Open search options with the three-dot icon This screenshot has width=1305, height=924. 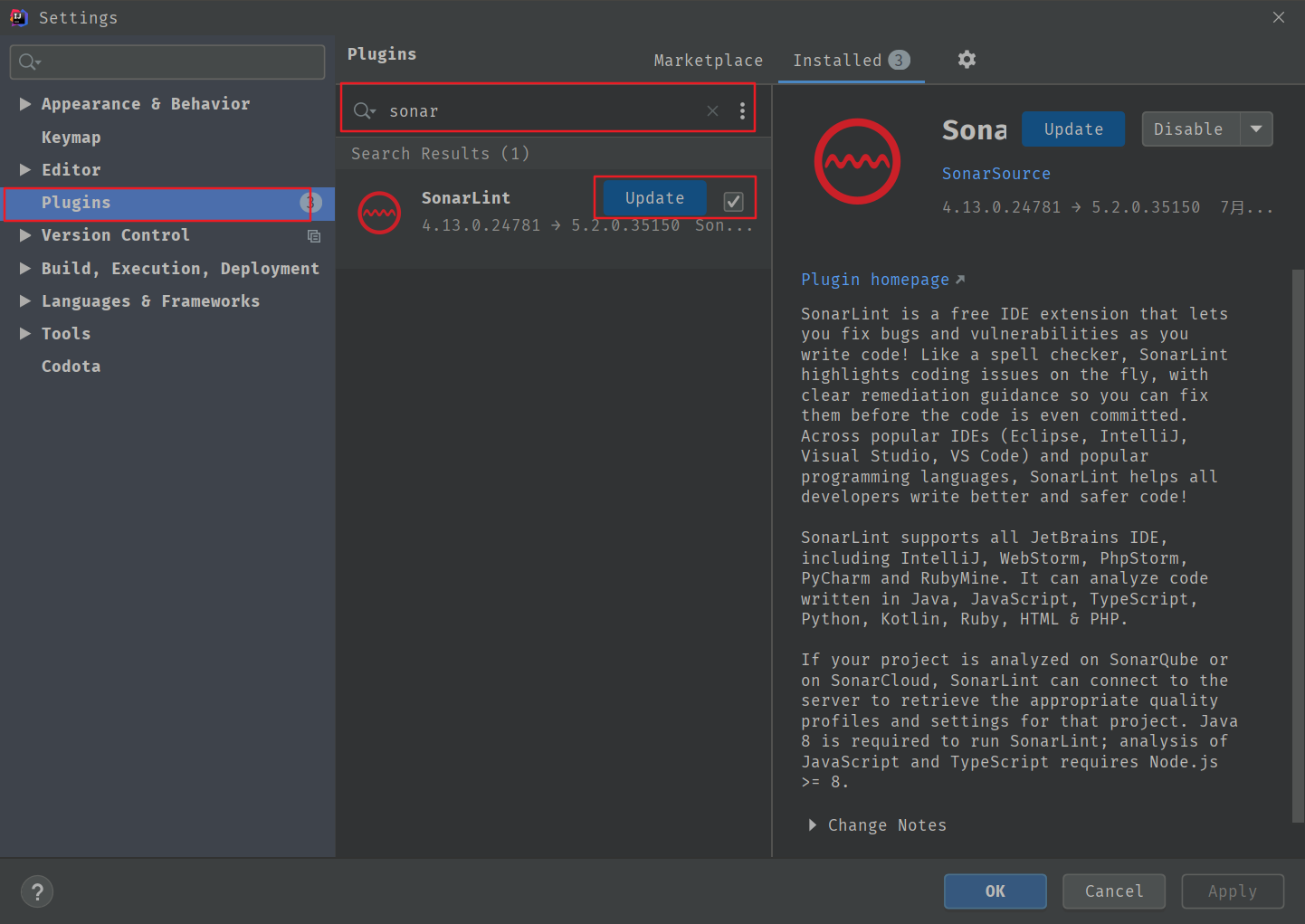pos(742,110)
